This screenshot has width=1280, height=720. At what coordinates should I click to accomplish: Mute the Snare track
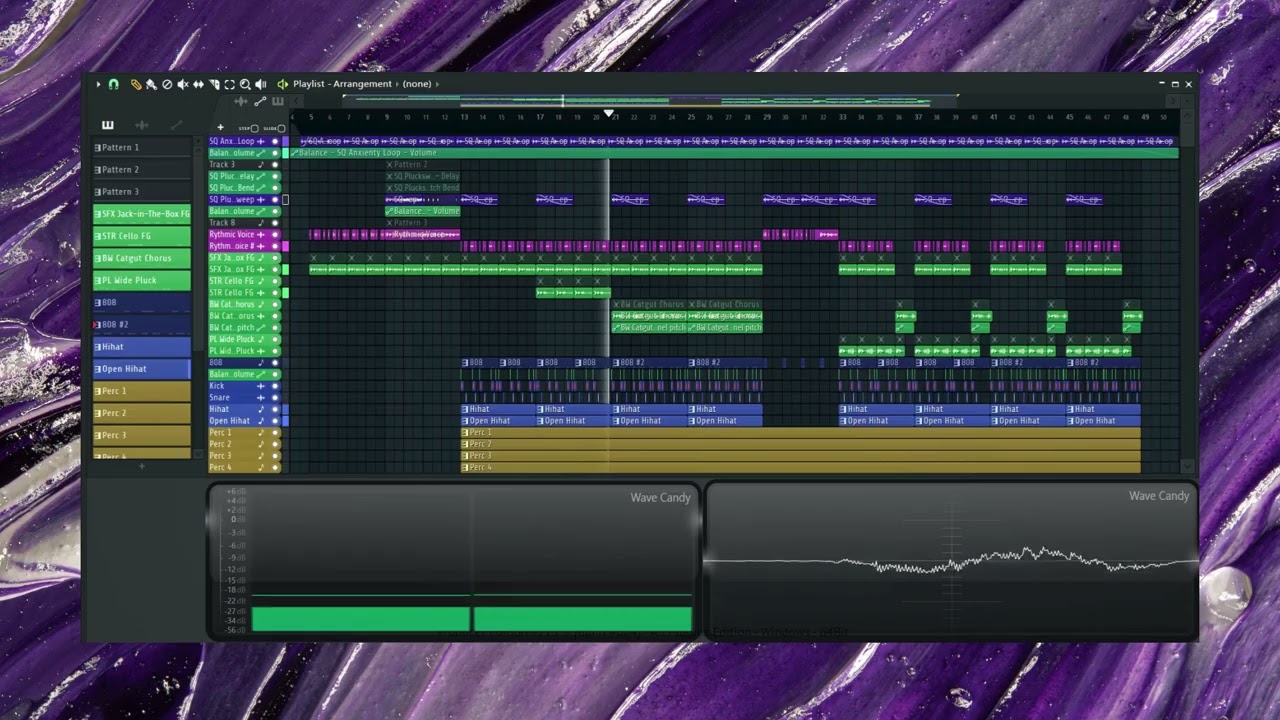point(275,397)
